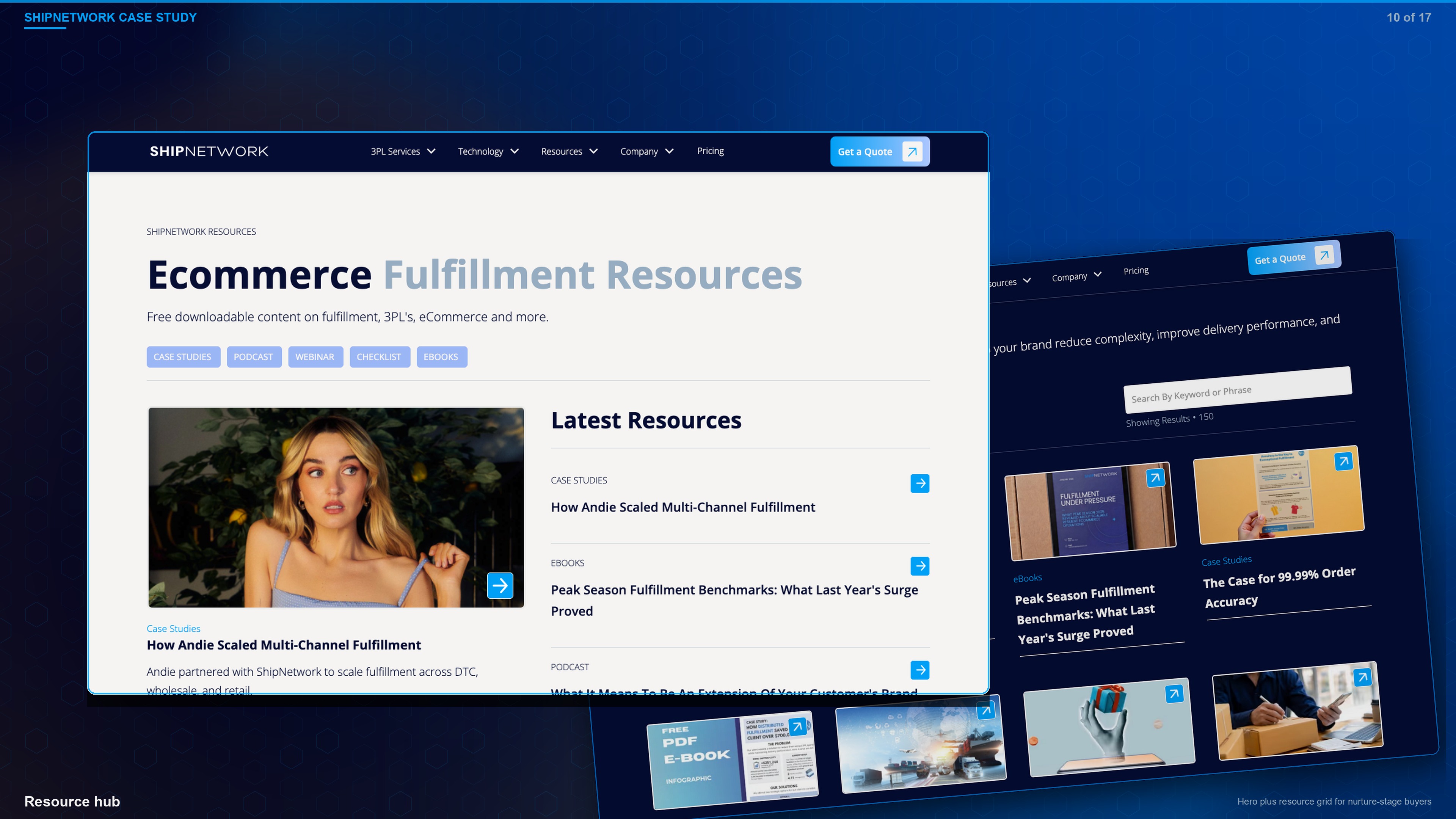
Task: Open yellow order accuracy card thumbnail
Action: click(x=1279, y=495)
